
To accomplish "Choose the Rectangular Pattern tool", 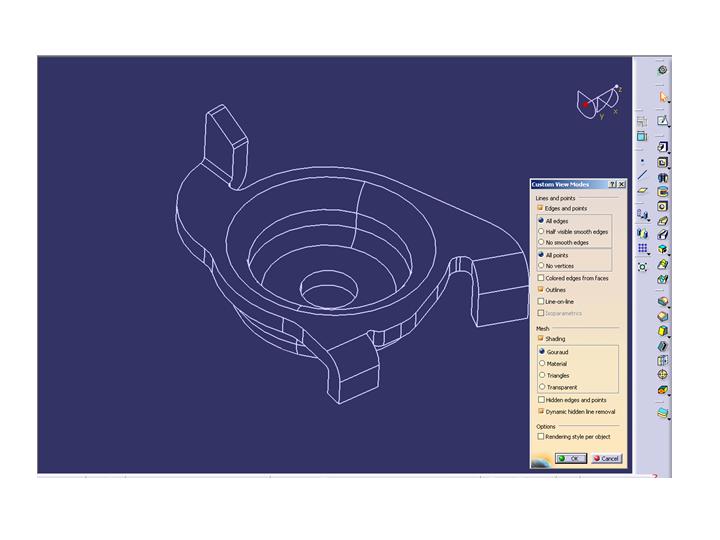I will click(642, 248).
